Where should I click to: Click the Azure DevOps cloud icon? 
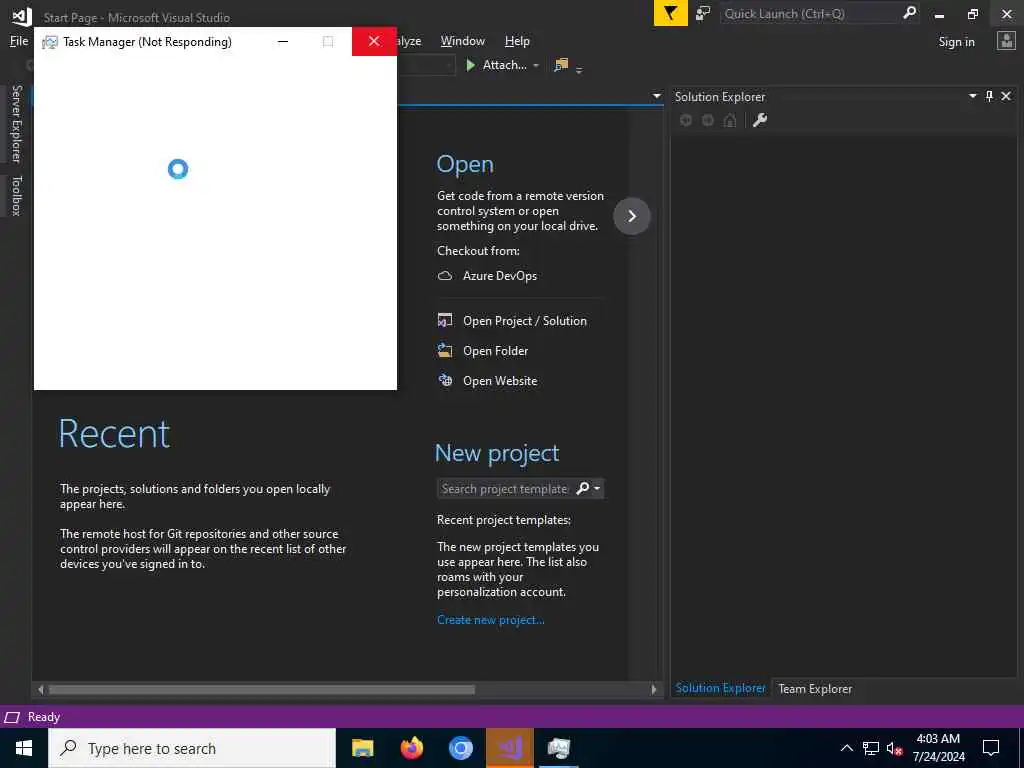click(445, 276)
